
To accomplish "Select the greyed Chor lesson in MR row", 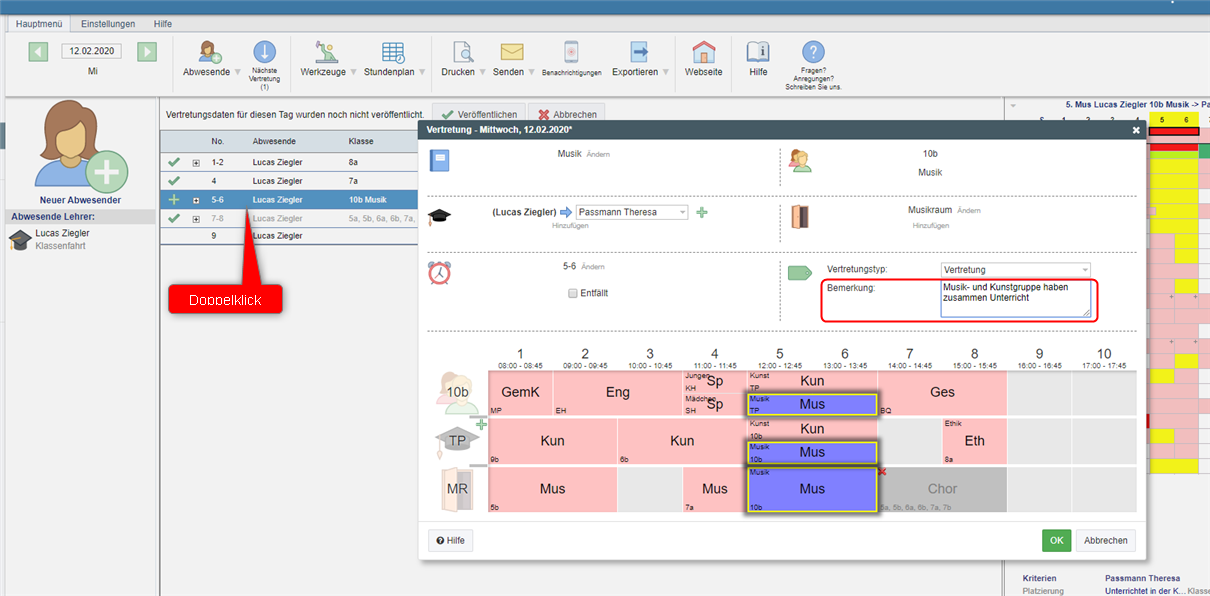I will [942, 489].
